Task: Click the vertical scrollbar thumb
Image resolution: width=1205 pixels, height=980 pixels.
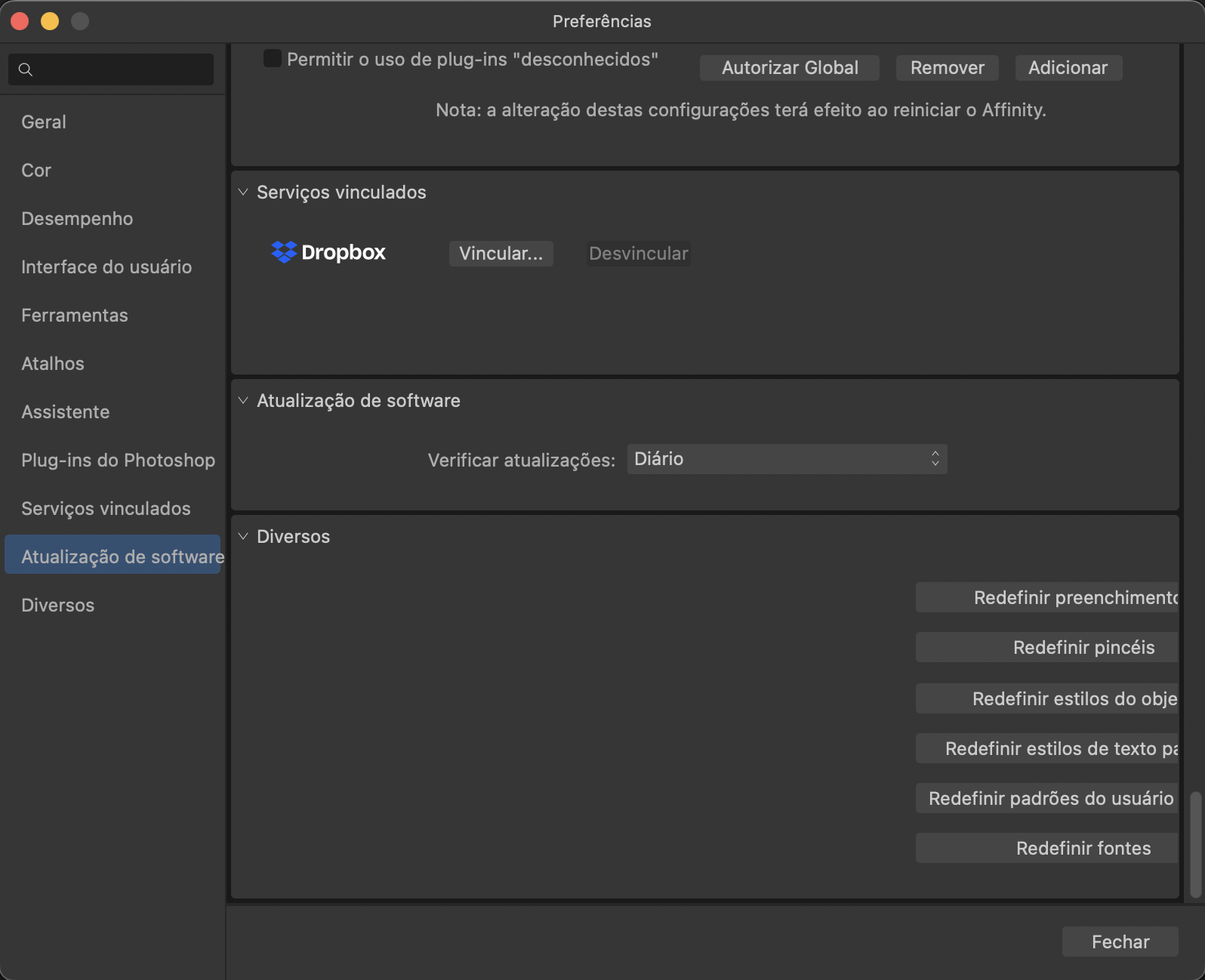Action: 1195,844
